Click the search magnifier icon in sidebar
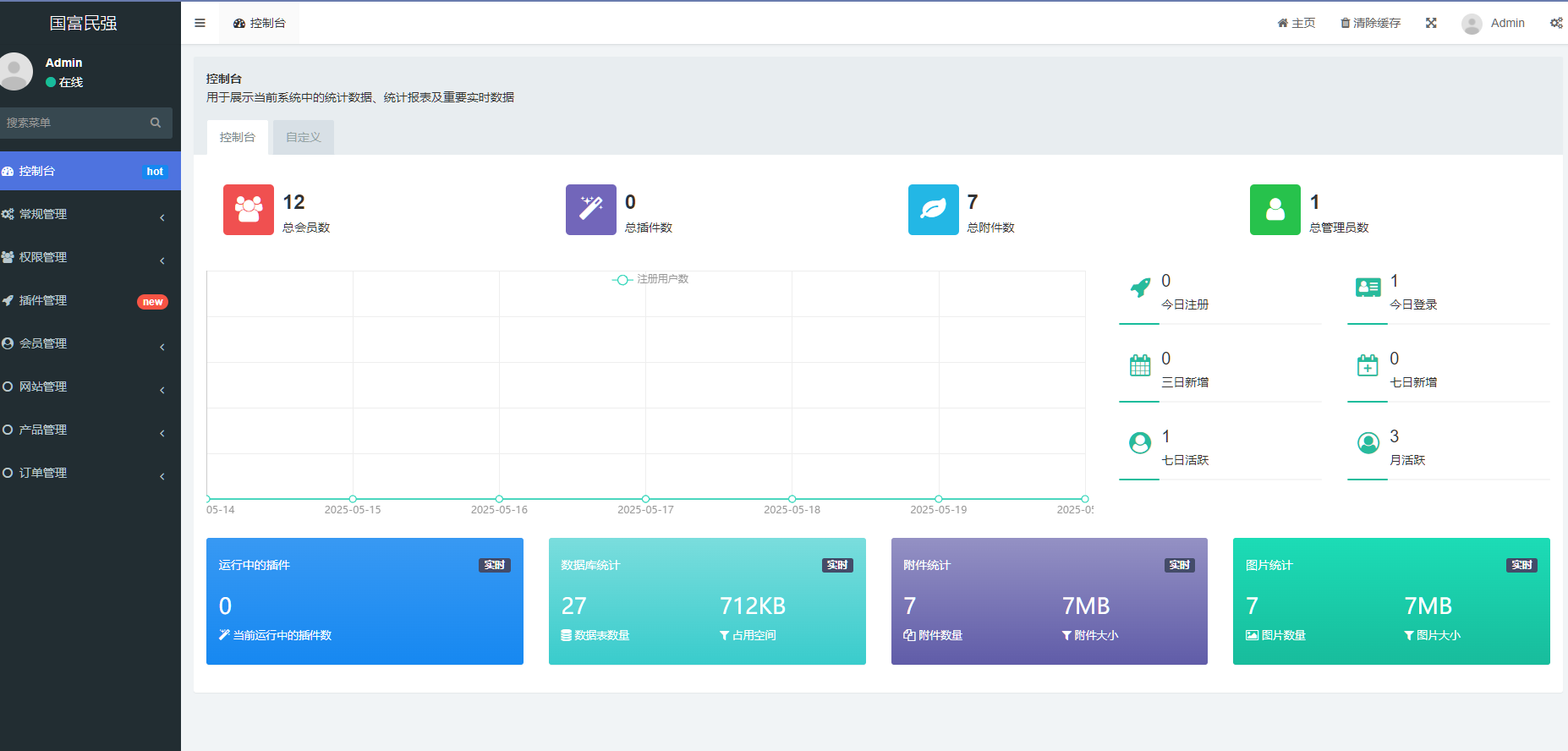Viewport: 1568px width, 751px height. 156,123
